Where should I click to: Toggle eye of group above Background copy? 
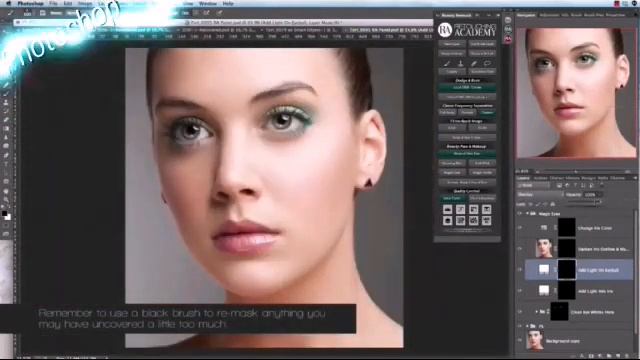pyautogui.click(x=520, y=326)
